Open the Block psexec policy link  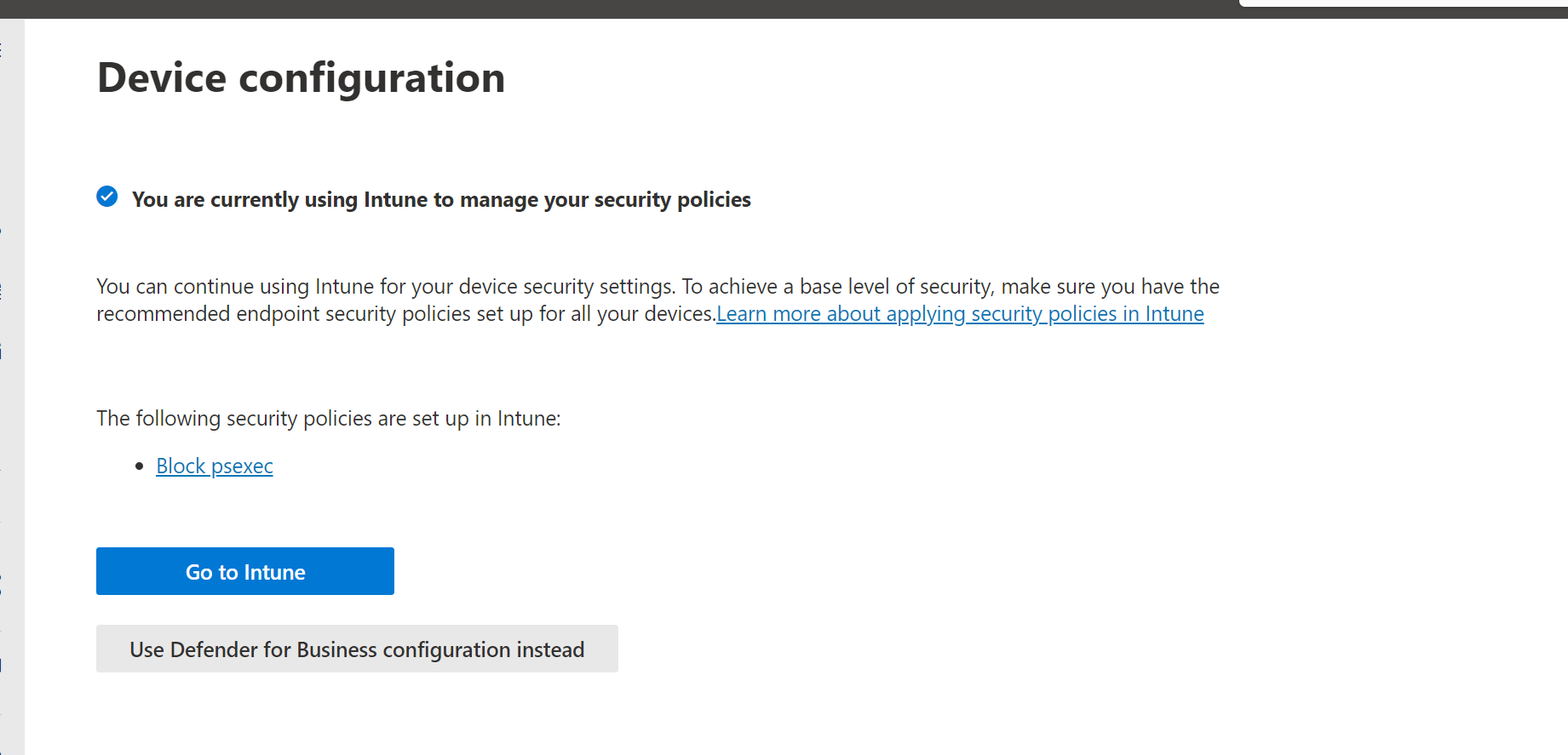tap(214, 466)
